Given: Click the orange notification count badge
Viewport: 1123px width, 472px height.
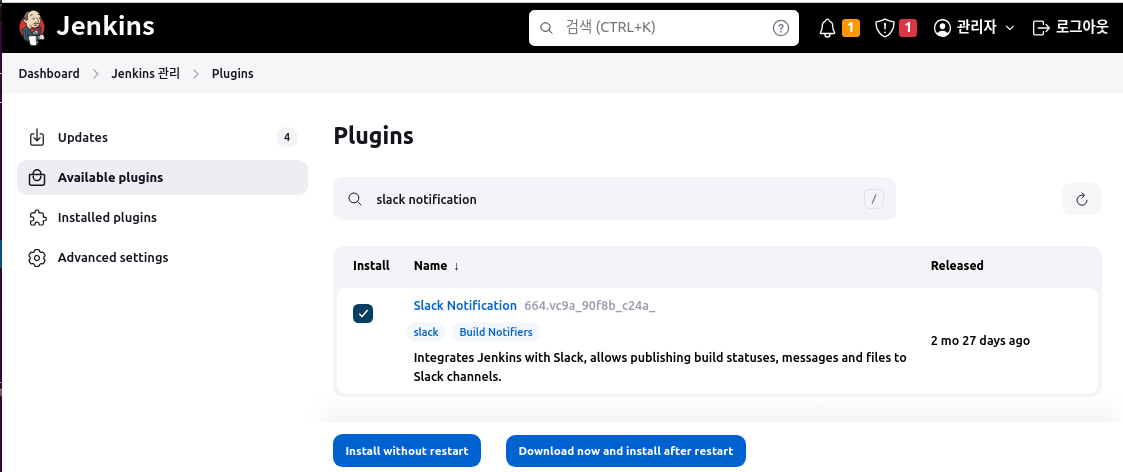Looking at the screenshot, I should (x=850, y=28).
